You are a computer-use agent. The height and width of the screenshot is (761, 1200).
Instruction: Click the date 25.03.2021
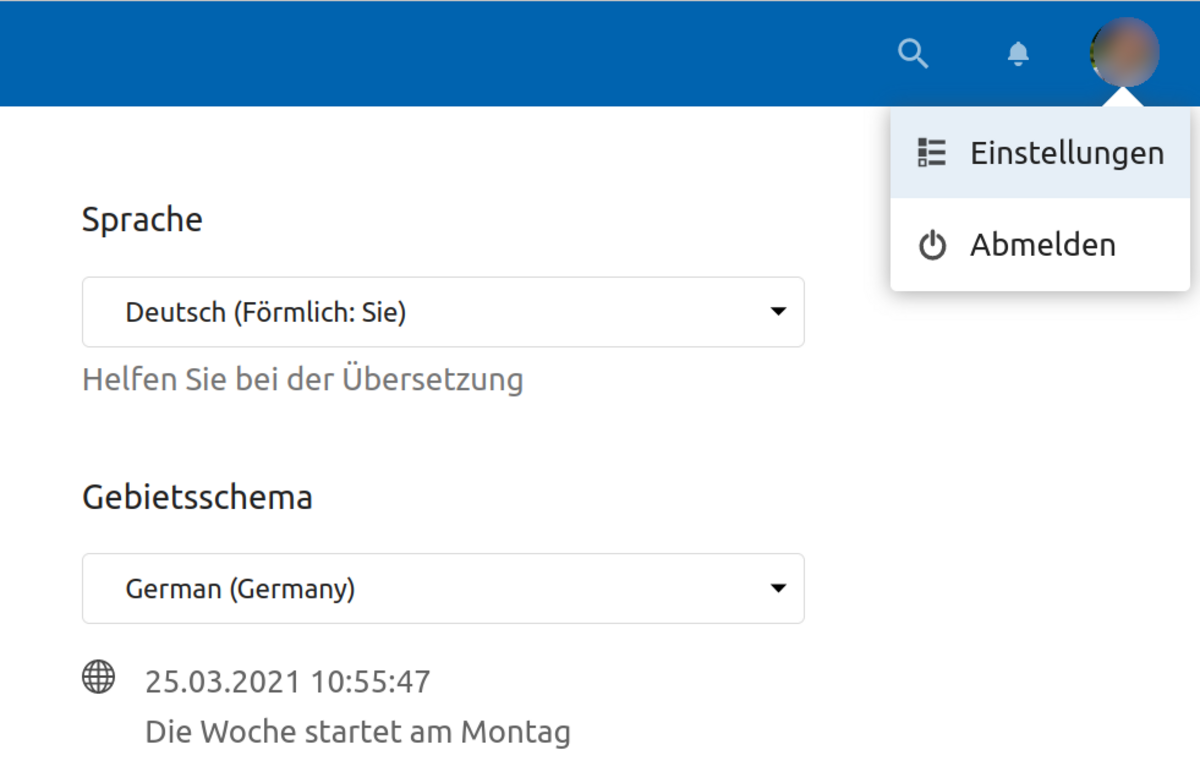pyautogui.click(x=223, y=682)
